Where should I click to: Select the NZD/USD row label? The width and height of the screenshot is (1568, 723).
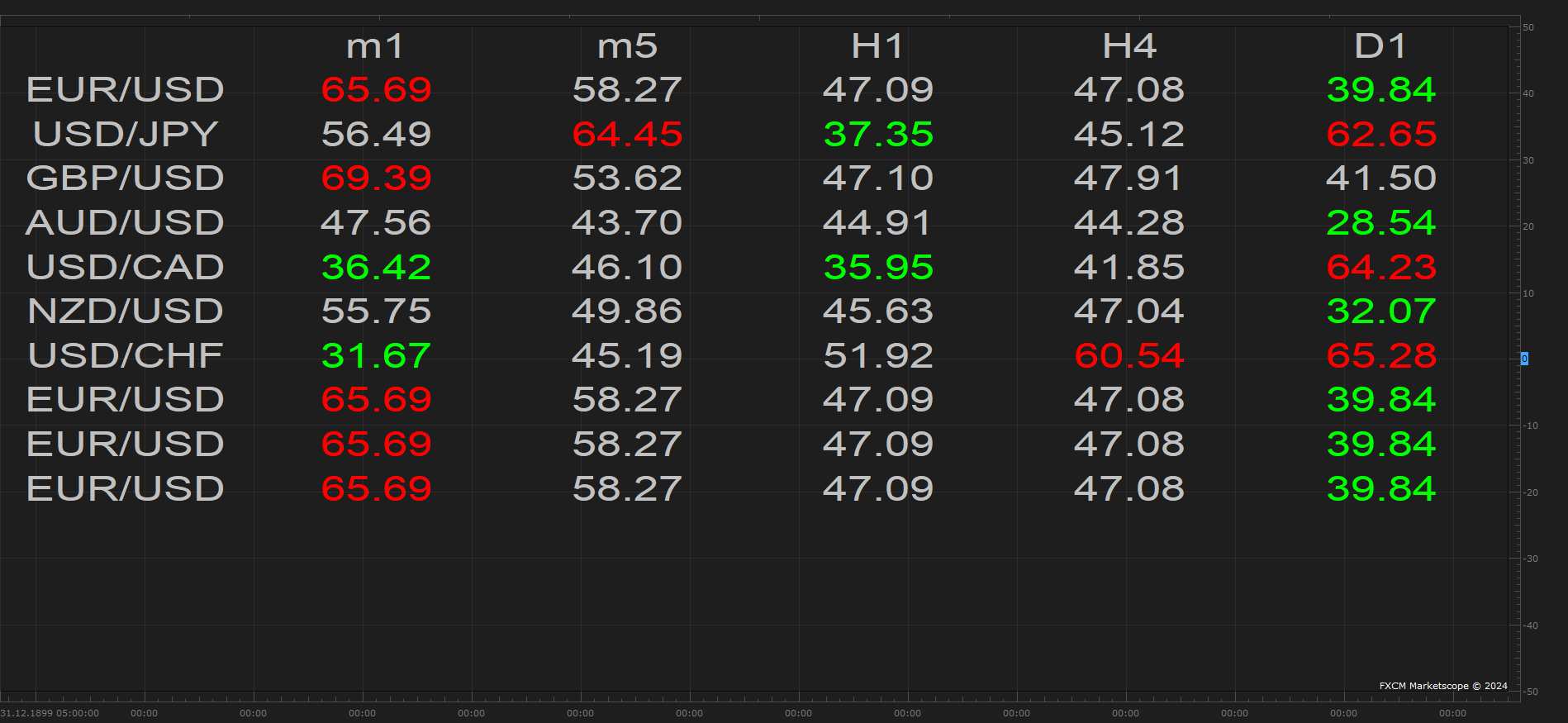126,312
